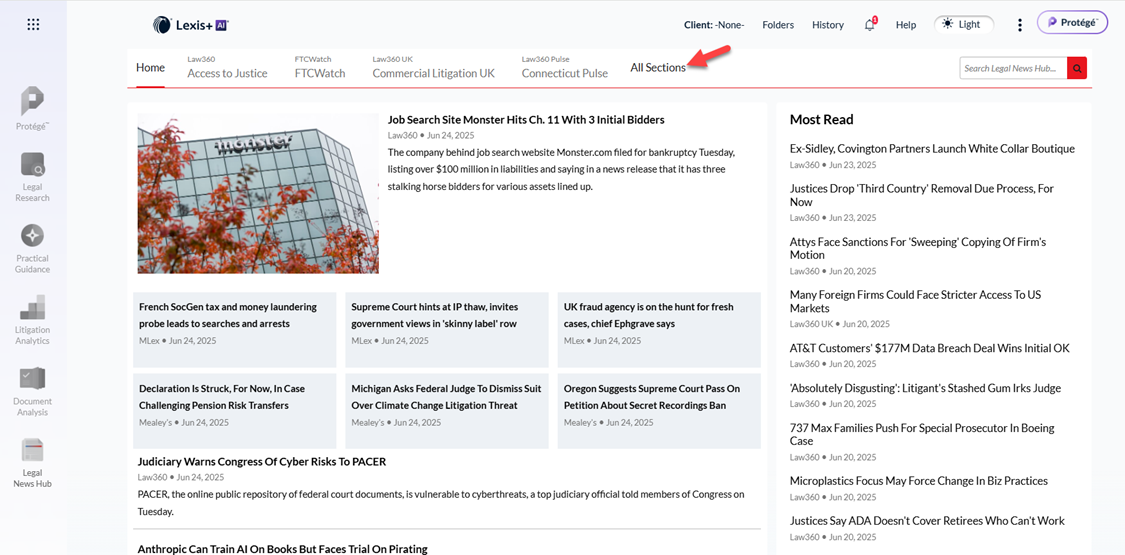
Task: Click in the Search Legal News Hub field
Action: 1012,68
